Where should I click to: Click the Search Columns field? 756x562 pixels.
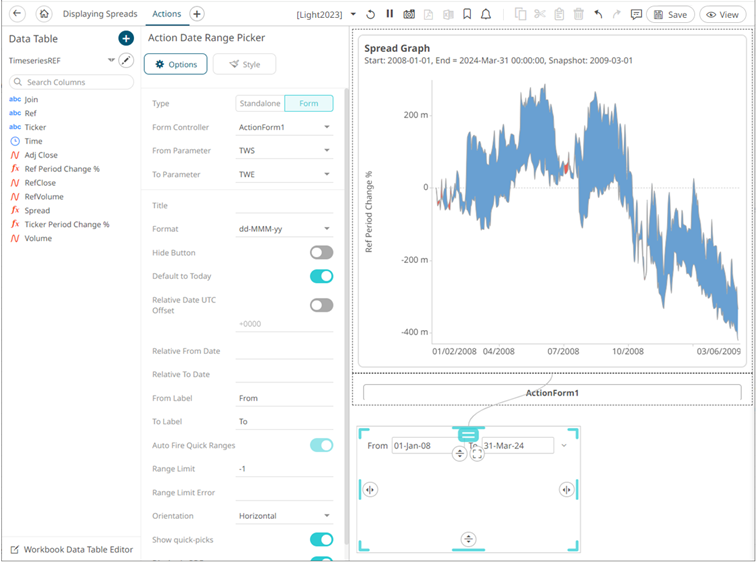click(x=70, y=82)
